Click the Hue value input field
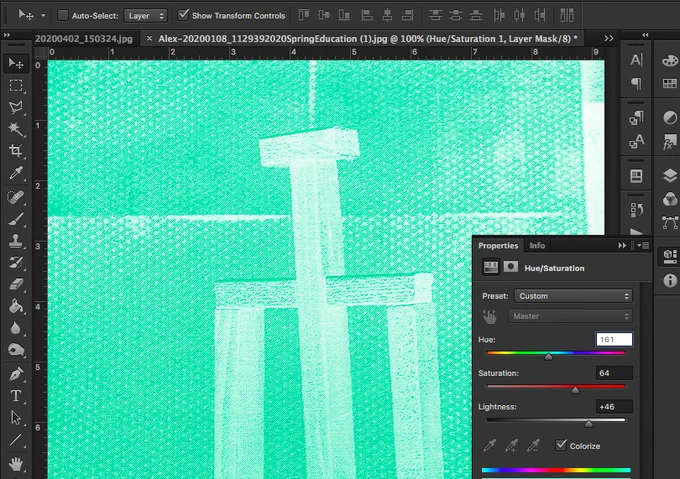680x479 pixels. [614, 339]
